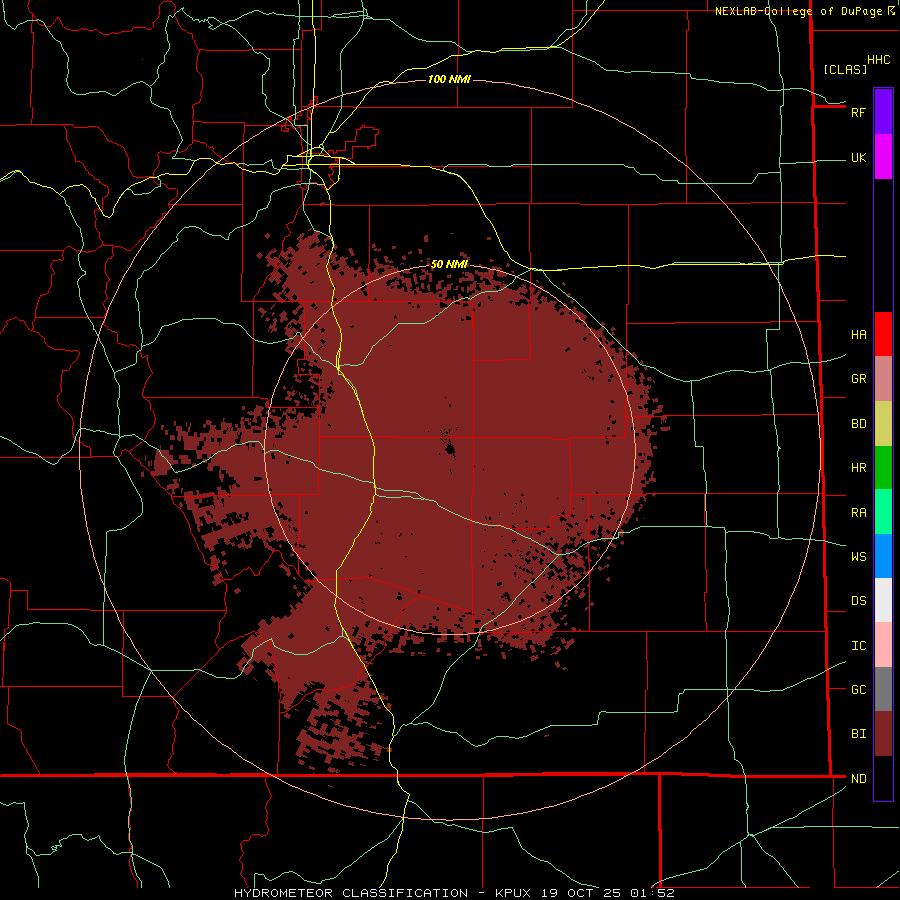Click the HA legend label
The image size is (900, 900).
coord(859,334)
